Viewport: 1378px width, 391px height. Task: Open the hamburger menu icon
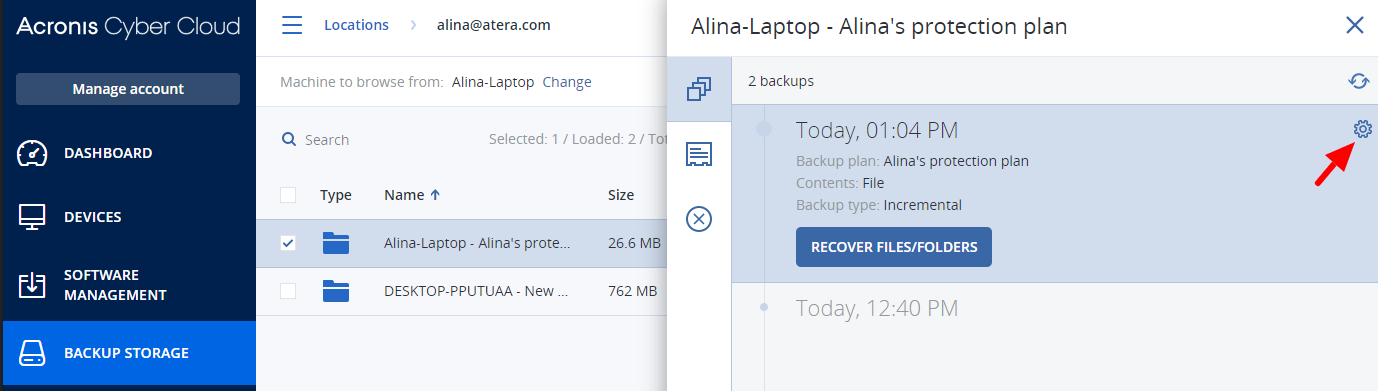(292, 25)
